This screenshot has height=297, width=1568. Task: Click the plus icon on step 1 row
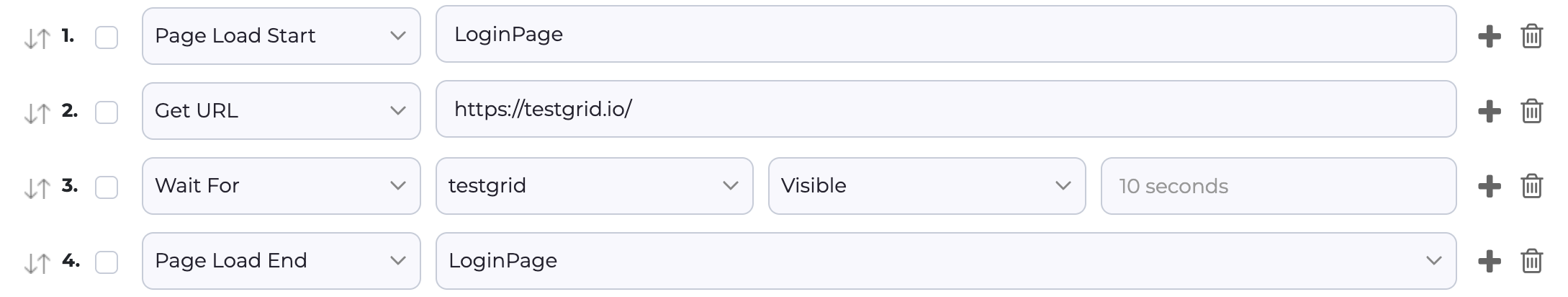[x=1489, y=36]
